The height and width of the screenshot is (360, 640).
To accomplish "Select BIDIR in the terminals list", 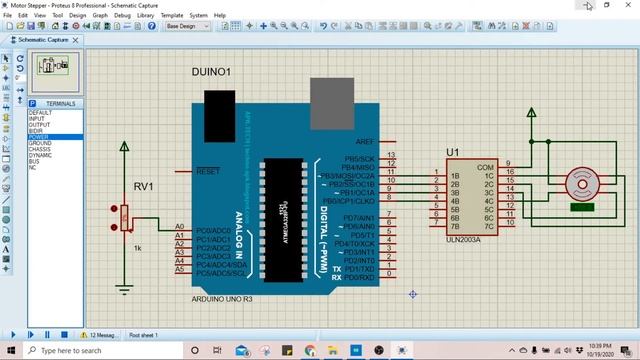I will [55, 131].
